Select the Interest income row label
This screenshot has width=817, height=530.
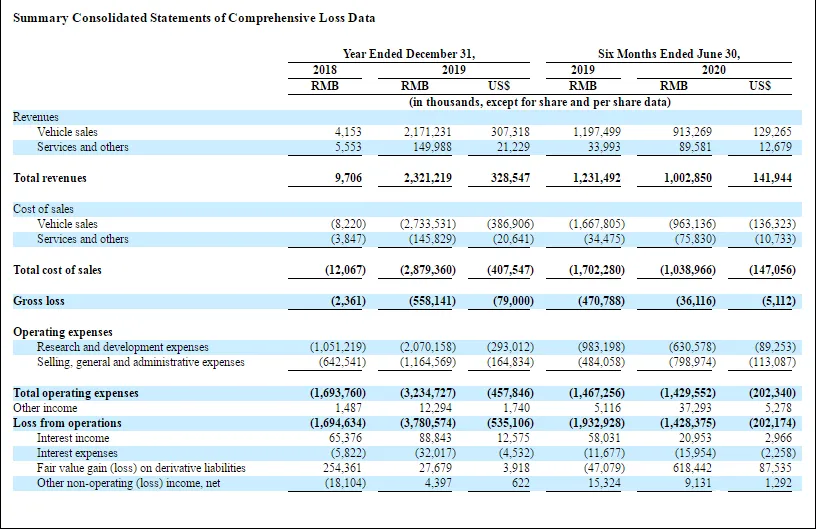73,438
